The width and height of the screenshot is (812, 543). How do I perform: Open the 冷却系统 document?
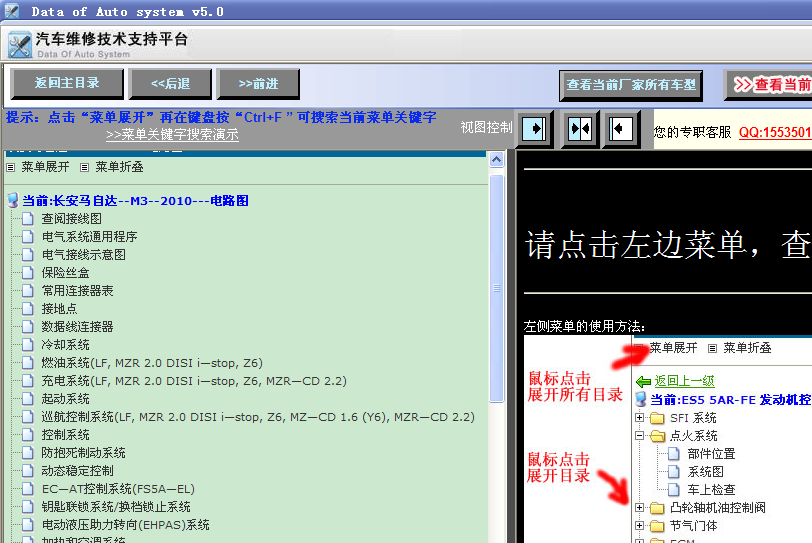[65, 345]
